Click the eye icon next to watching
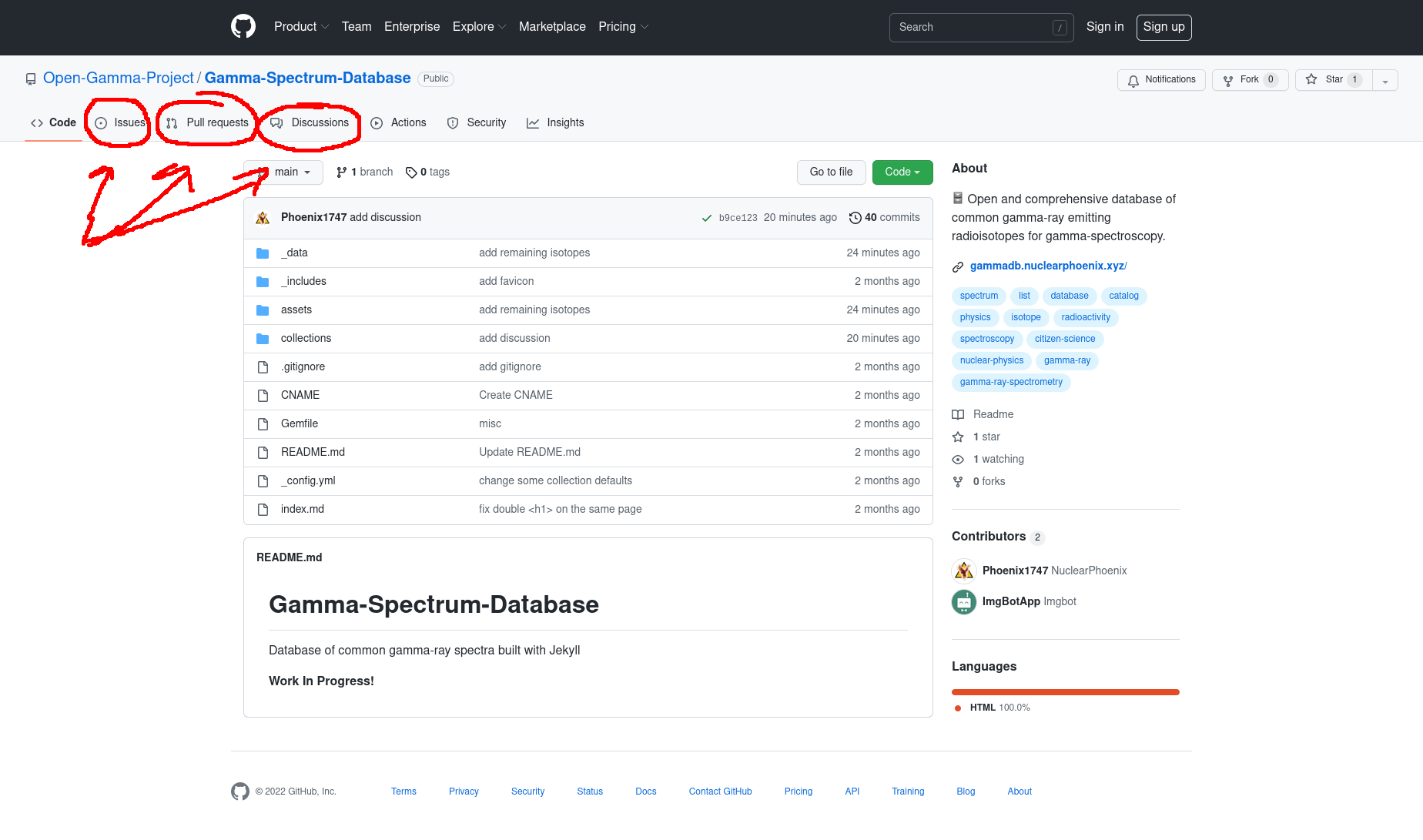Image resolution: width=1423 pixels, height=840 pixels. [x=958, y=460]
